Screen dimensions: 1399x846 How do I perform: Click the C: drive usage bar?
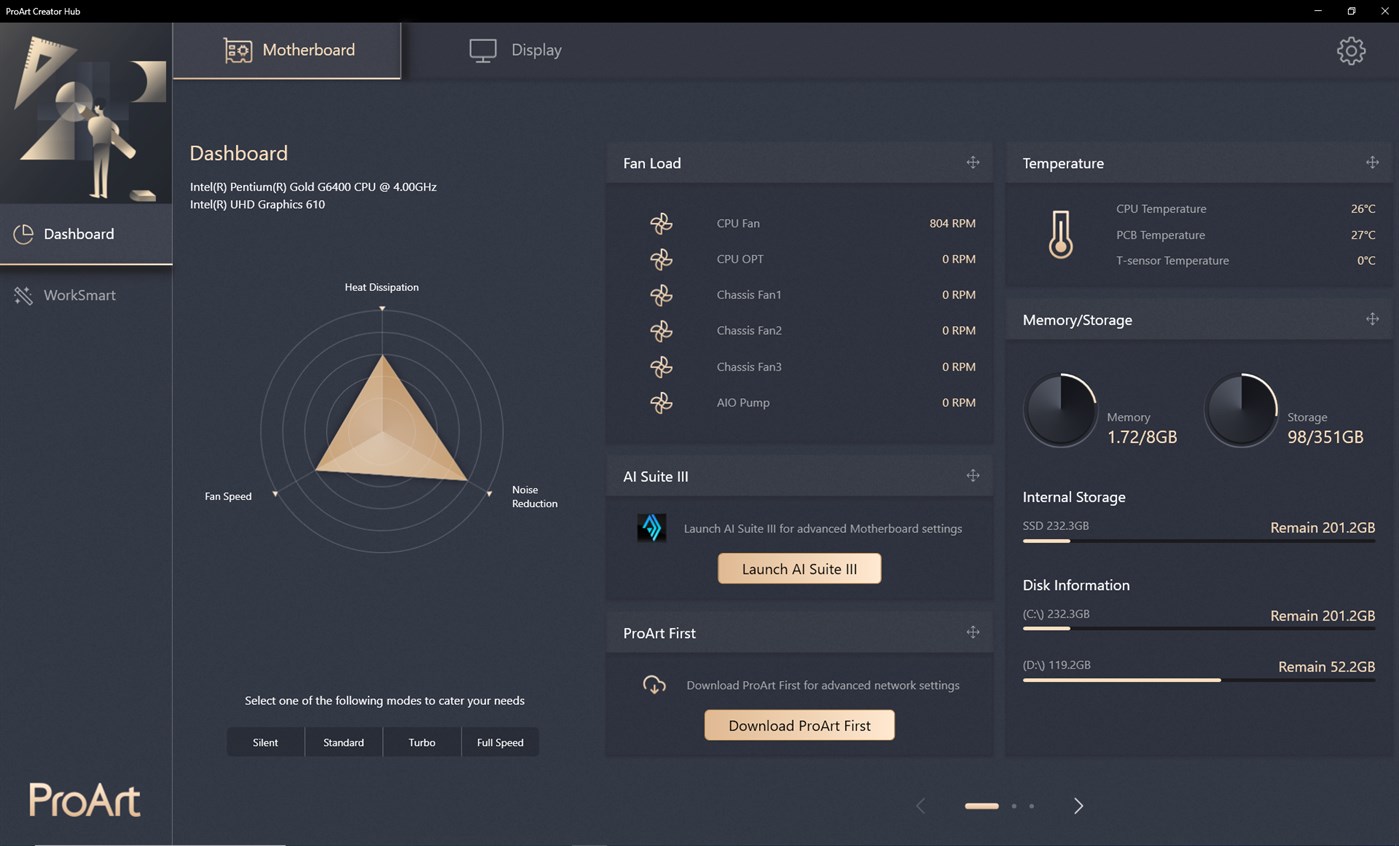[x=1199, y=629]
